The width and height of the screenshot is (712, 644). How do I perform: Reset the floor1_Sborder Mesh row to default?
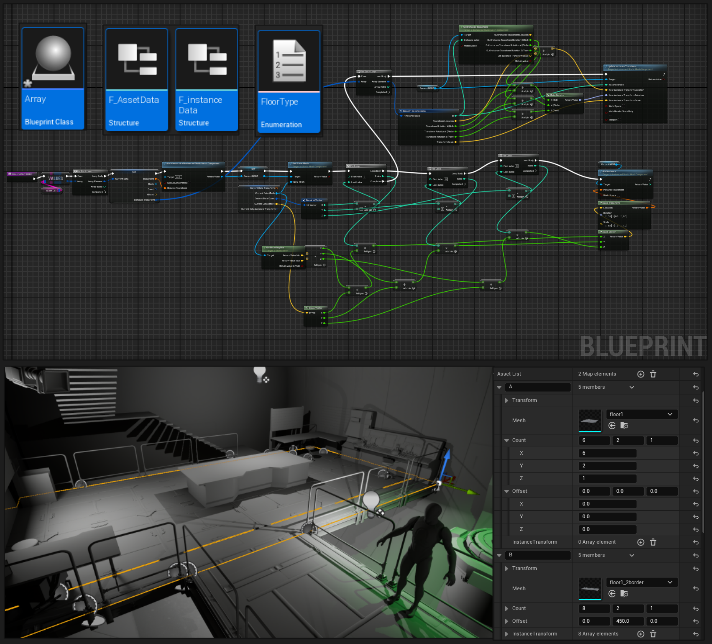click(x=696, y=589)
